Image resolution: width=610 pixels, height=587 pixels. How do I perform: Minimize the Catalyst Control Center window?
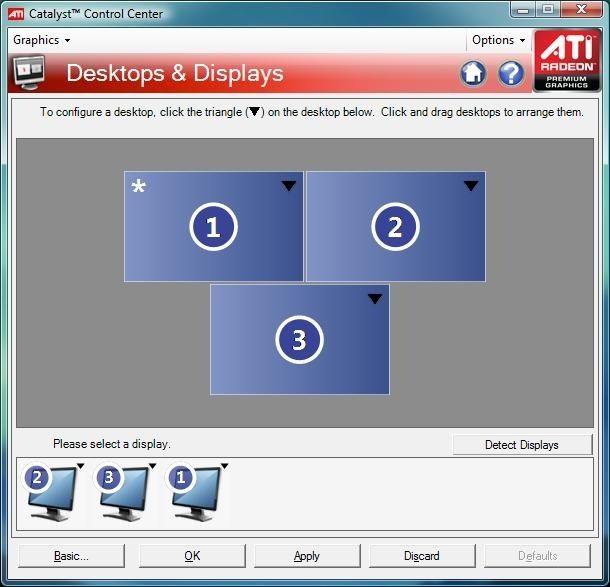point(523,9)
